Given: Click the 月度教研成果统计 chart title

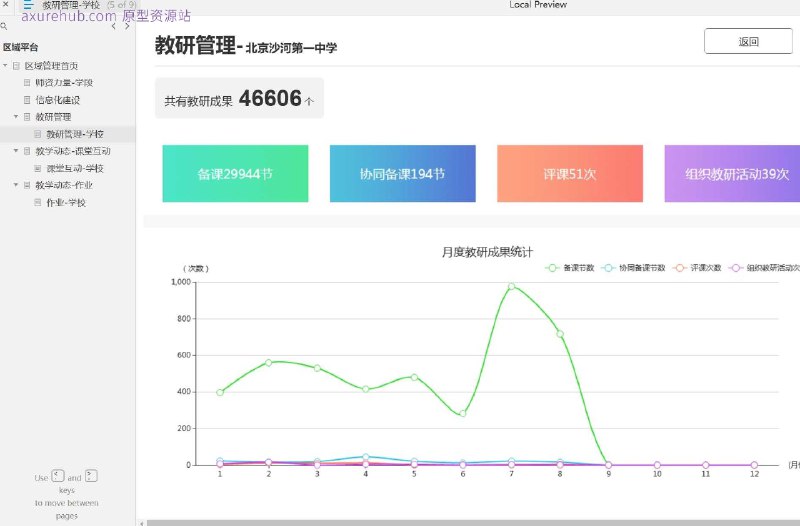Looking at the screenshot, I should tap(487, 252).
